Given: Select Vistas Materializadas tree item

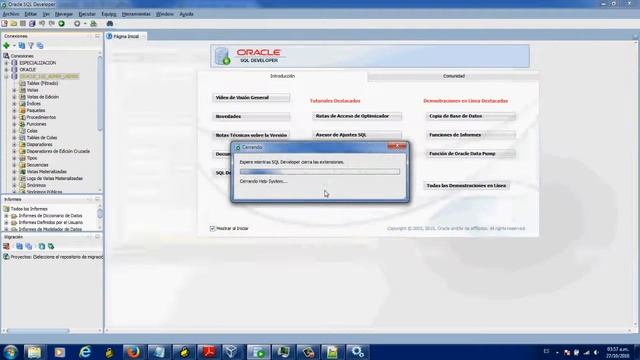Looking at the screenshot, I should click(47, 172).
